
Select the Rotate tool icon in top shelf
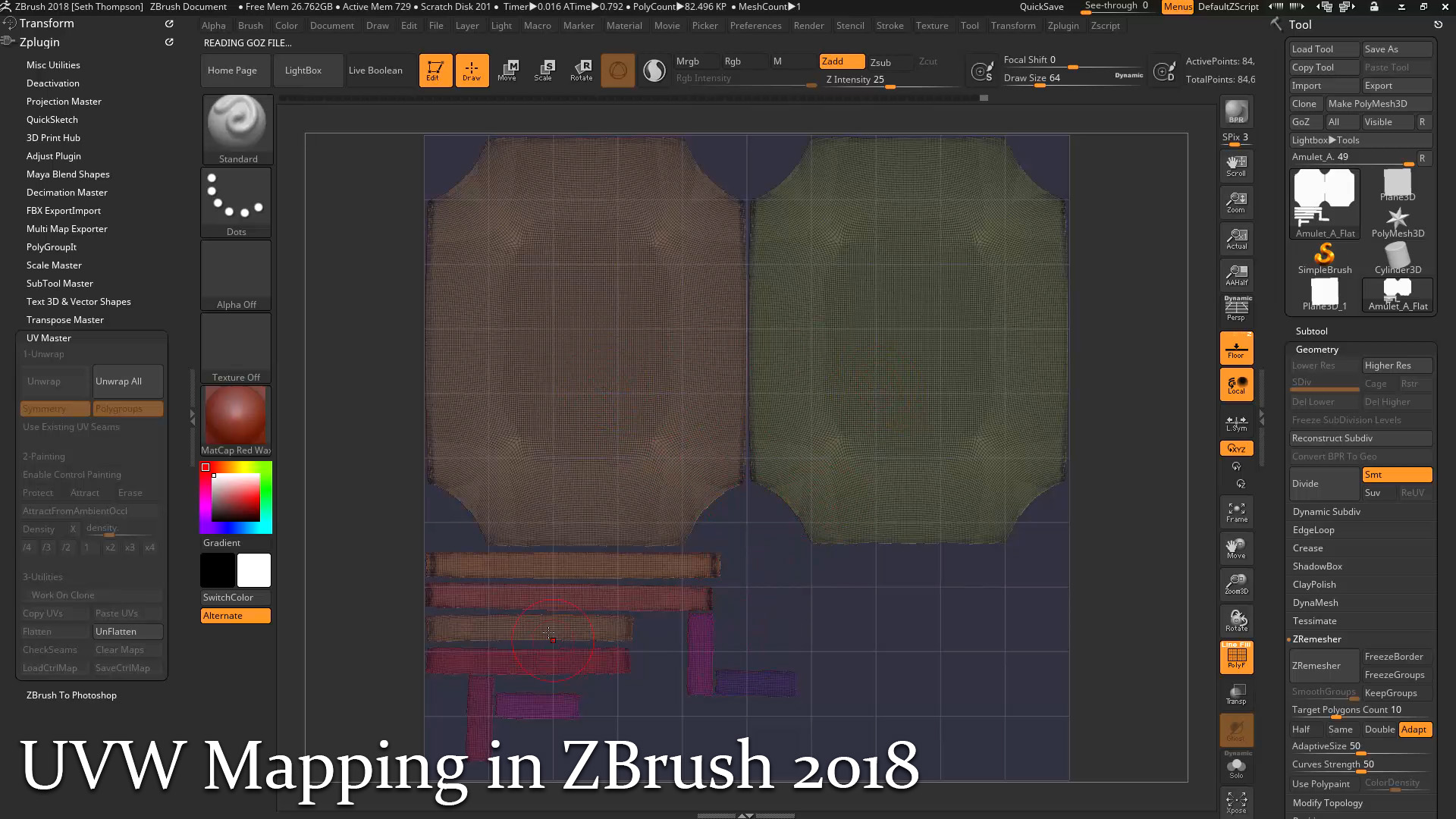pos(581,71)
